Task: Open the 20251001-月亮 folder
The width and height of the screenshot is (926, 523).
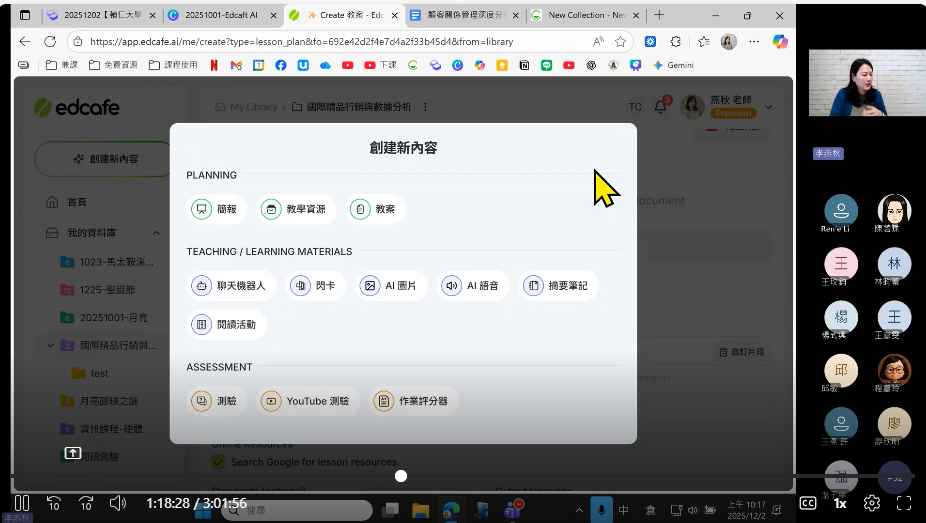Action: click(105, 318)
